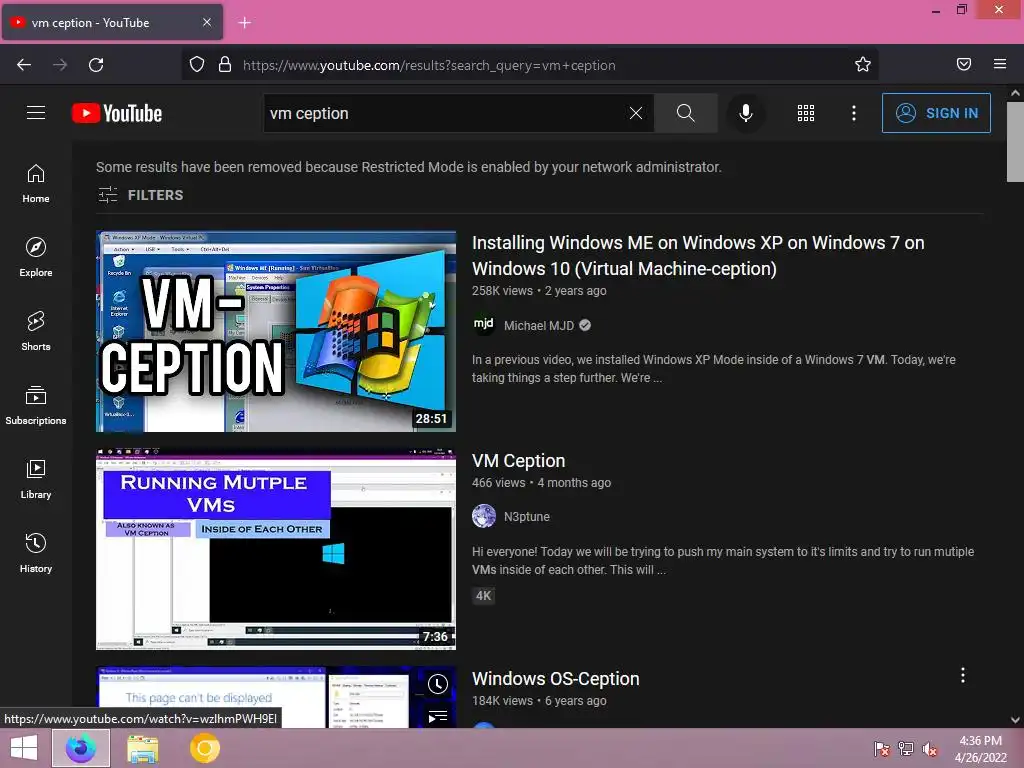
Task: Open the muted volume tray icon
Action: point(930,748)
